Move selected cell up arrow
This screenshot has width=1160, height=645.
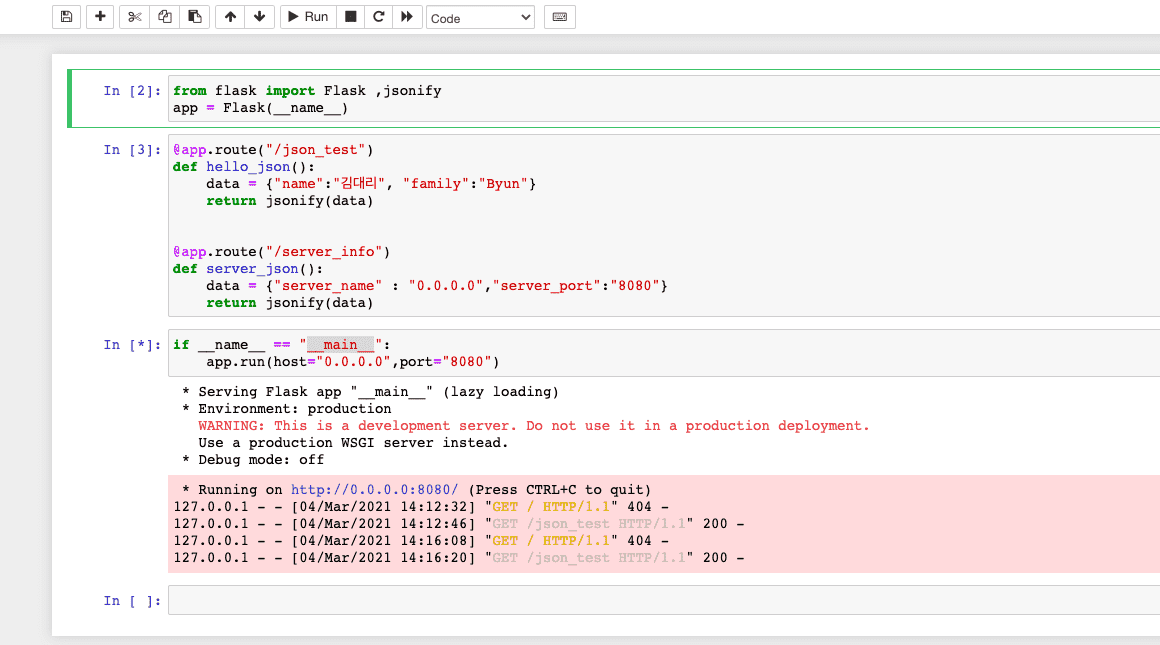(230, 17)
